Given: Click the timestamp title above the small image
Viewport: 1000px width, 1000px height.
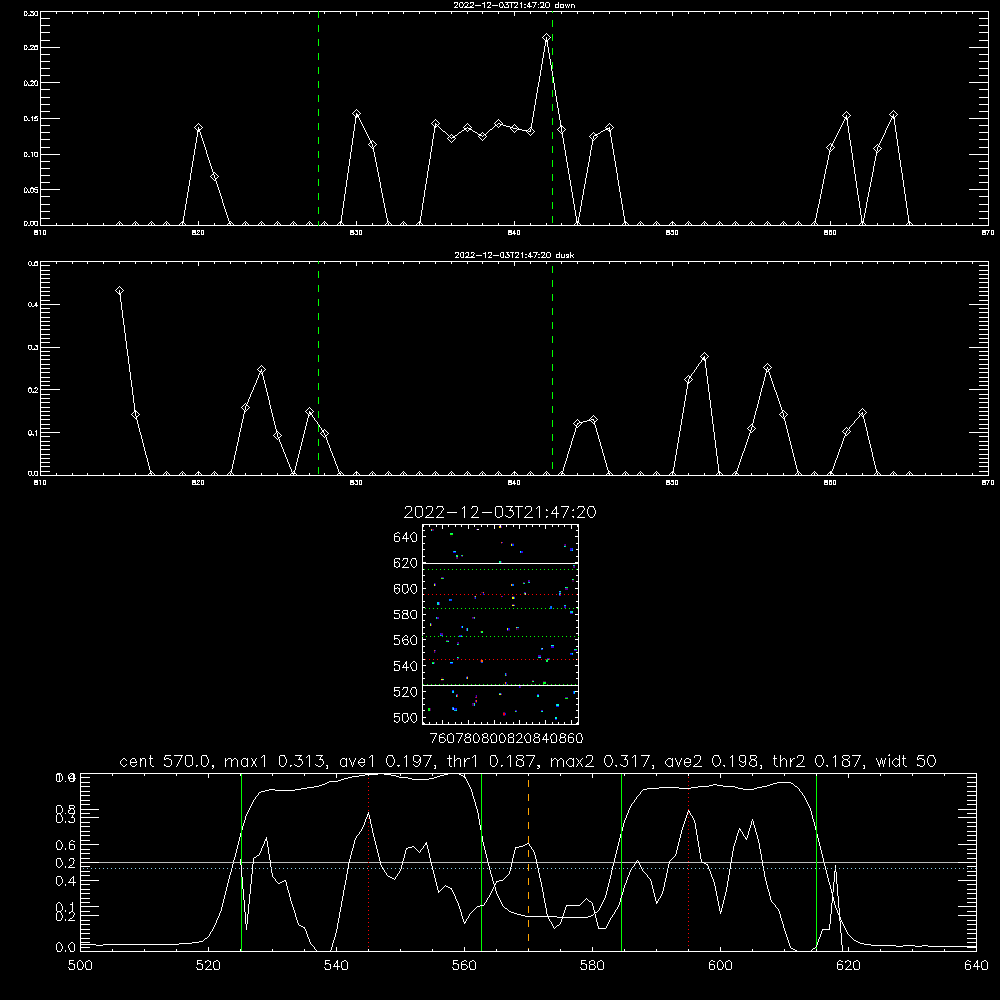Looking at the screenshot, I should click(x=500, y=512).
